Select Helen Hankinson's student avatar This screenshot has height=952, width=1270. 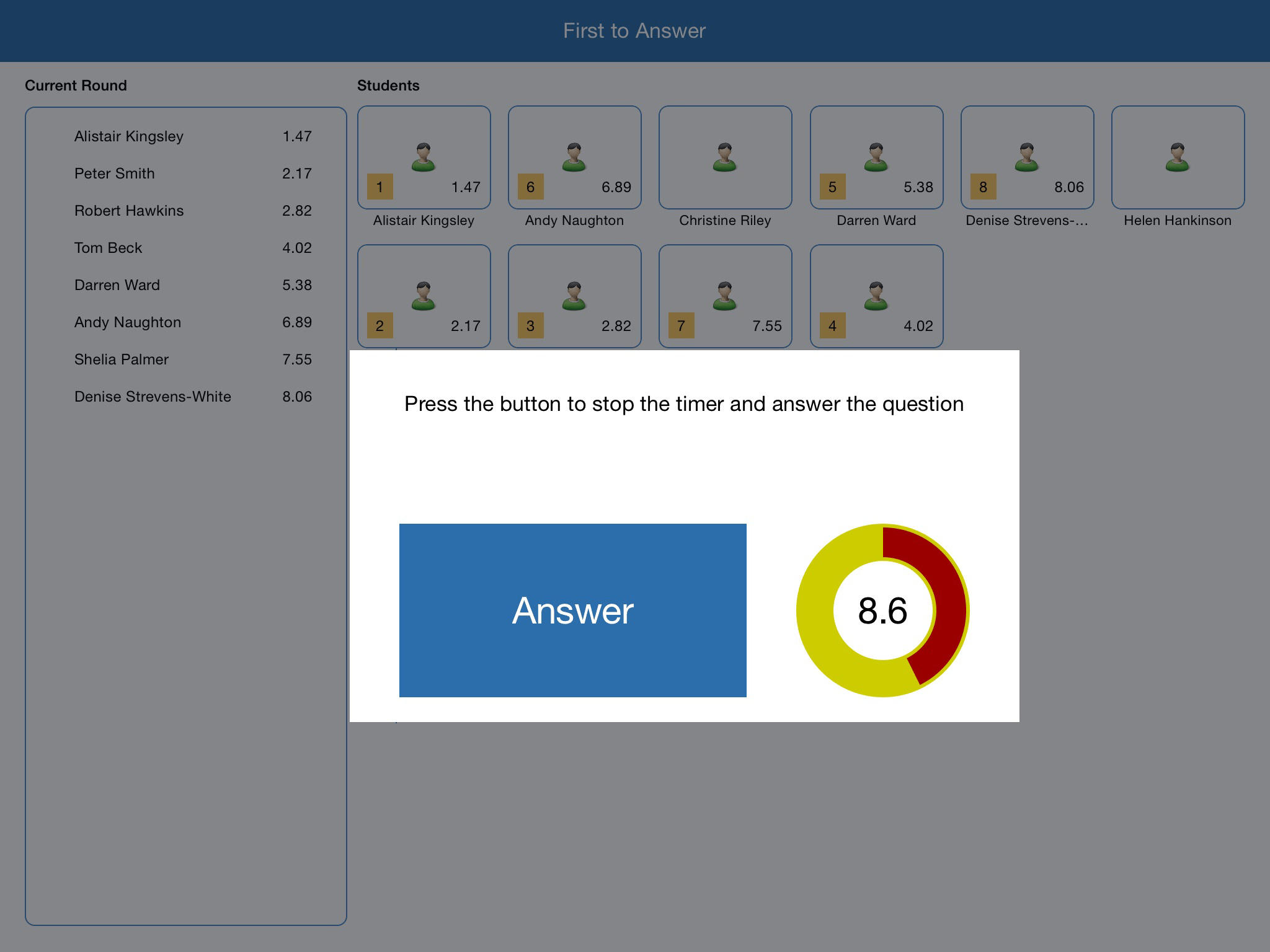pos(1178,157)
